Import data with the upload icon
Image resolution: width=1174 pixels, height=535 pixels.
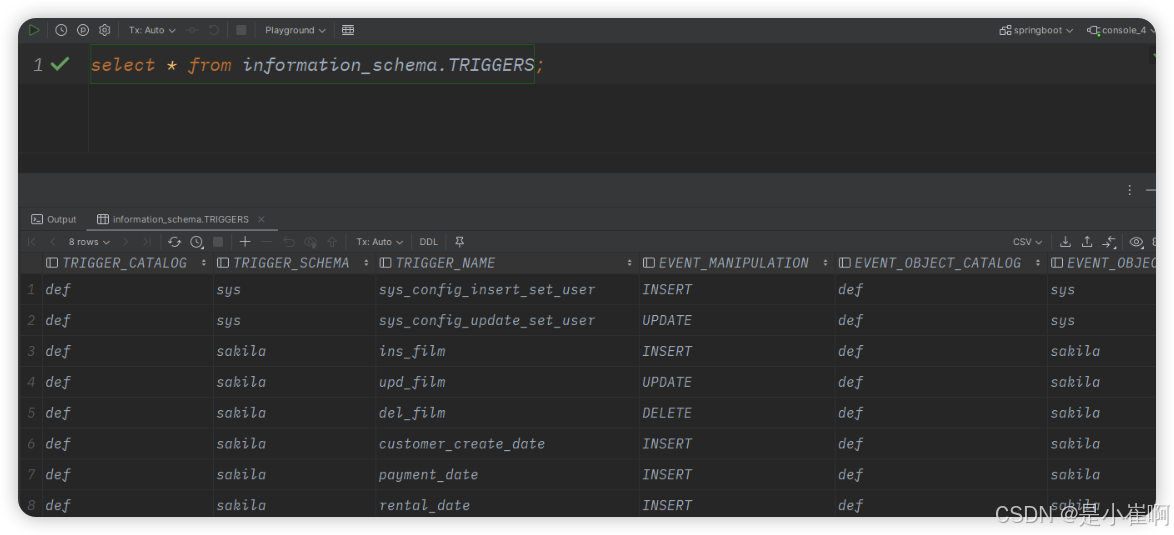click(1087, 242)
